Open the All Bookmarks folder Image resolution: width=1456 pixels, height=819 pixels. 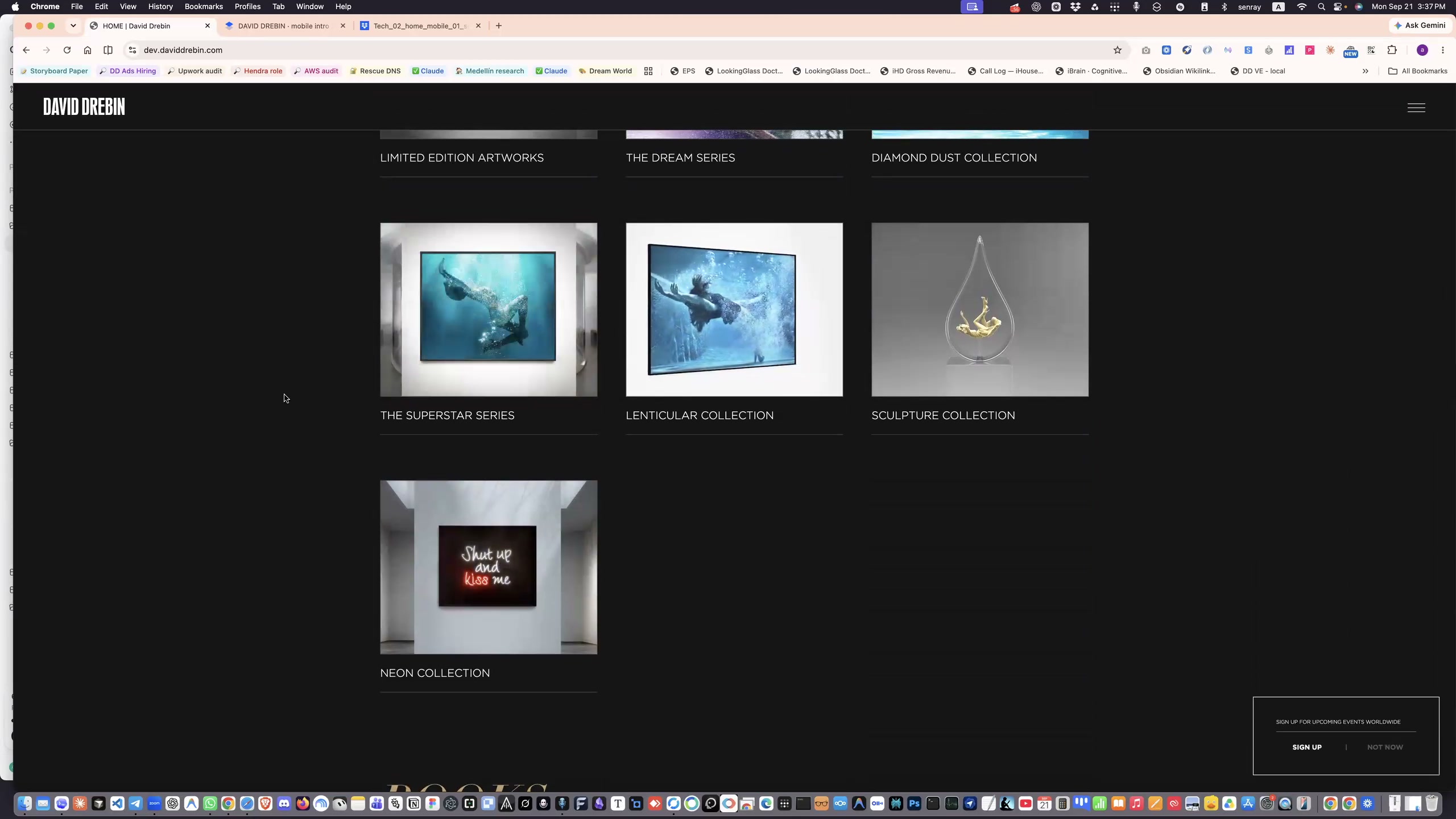(x=1418, y=71)
